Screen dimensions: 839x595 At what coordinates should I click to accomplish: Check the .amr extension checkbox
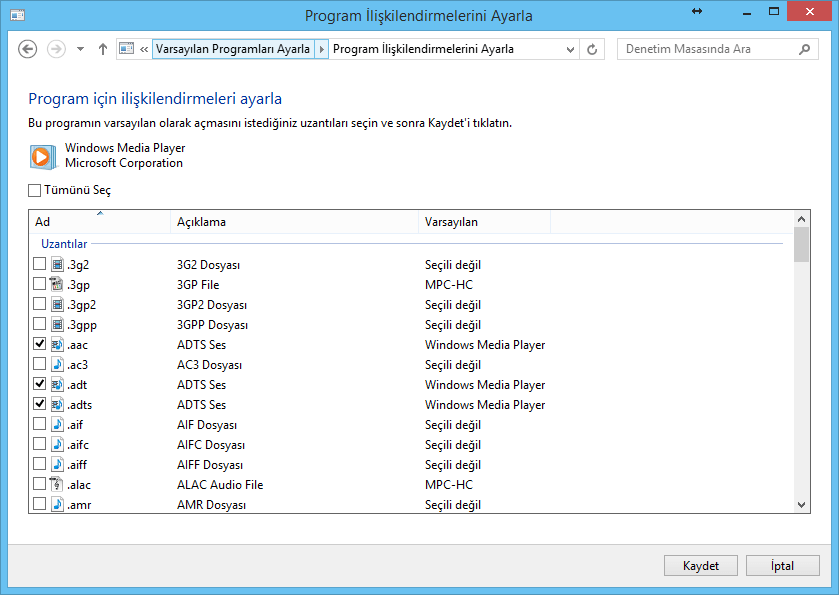point(40,504)
